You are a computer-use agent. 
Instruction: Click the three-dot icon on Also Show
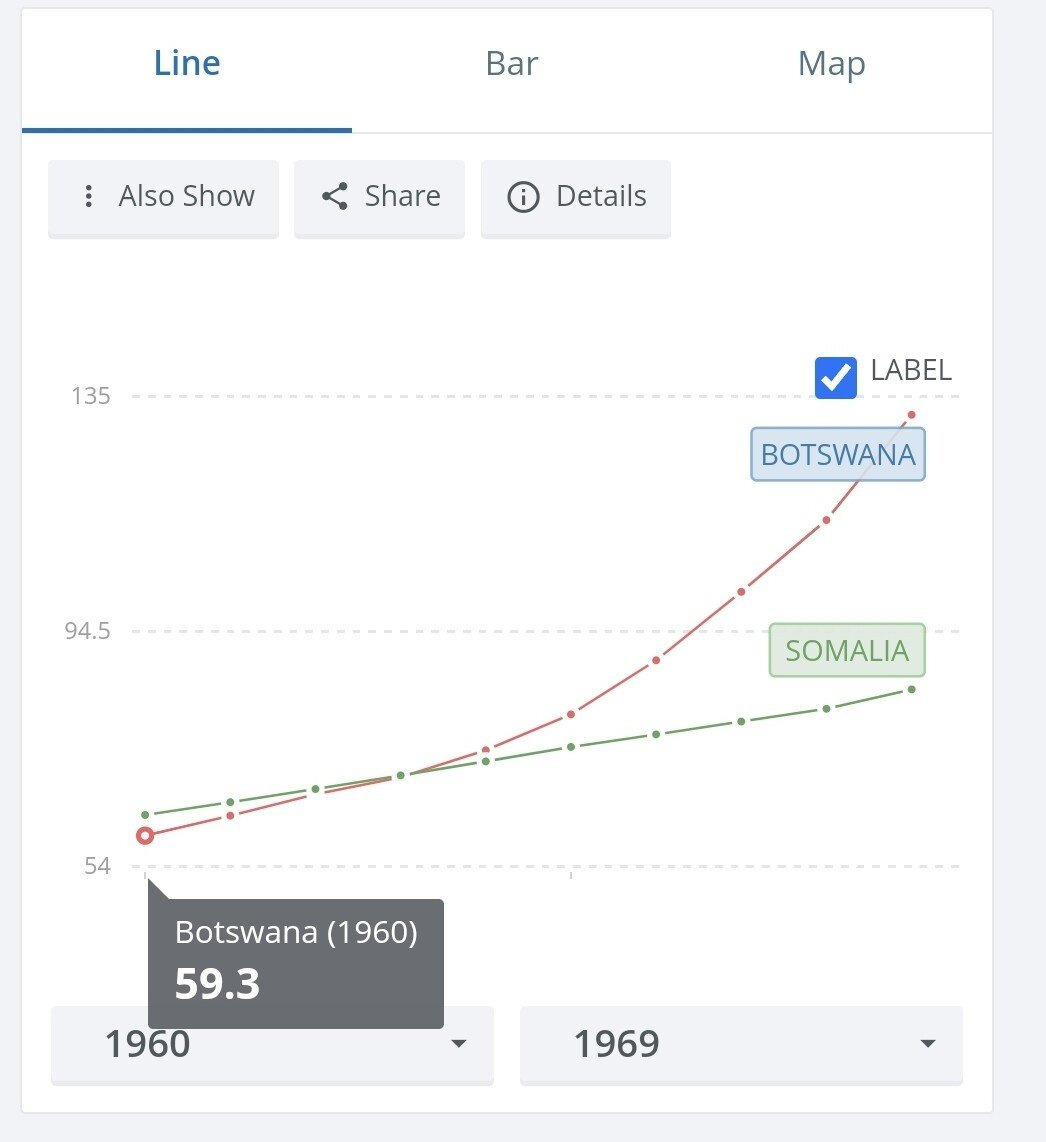coord(89,196)
